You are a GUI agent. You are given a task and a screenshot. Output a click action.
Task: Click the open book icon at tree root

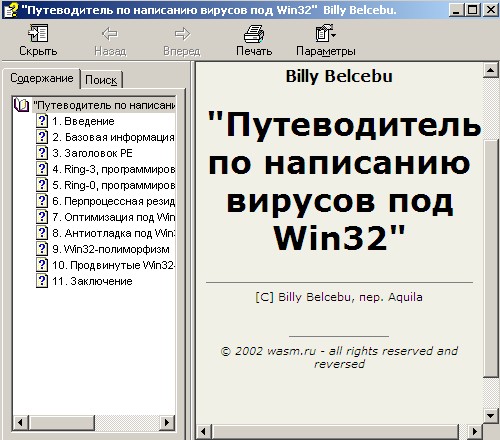coord(22,105)
